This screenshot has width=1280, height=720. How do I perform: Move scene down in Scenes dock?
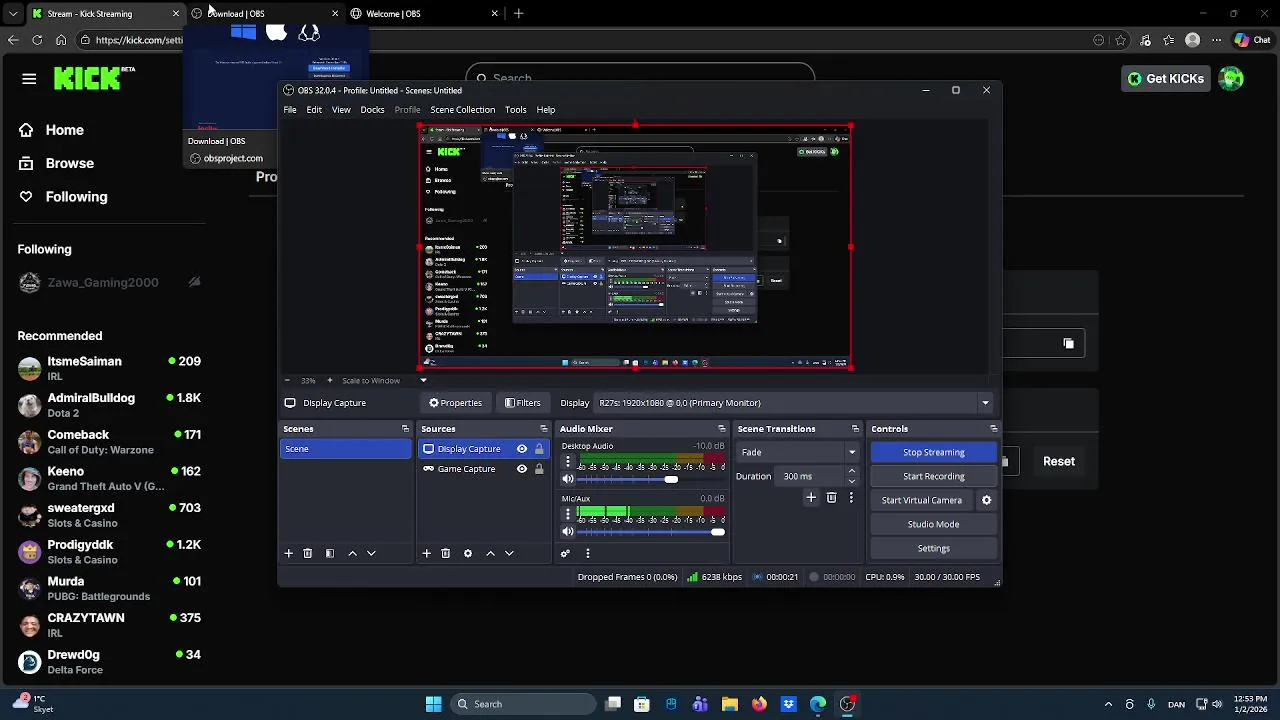tap(371, 553)
